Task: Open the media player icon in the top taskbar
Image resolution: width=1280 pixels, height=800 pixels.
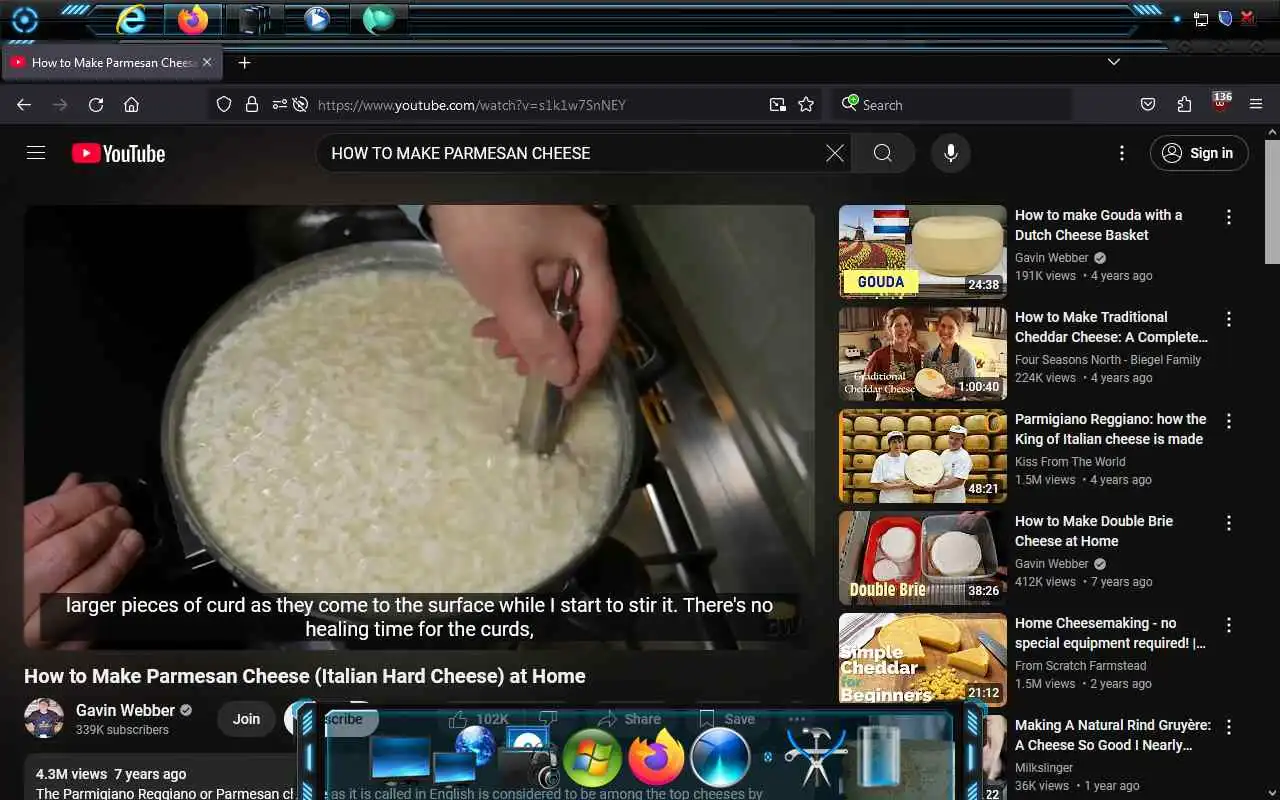Action: pos(317,19)
